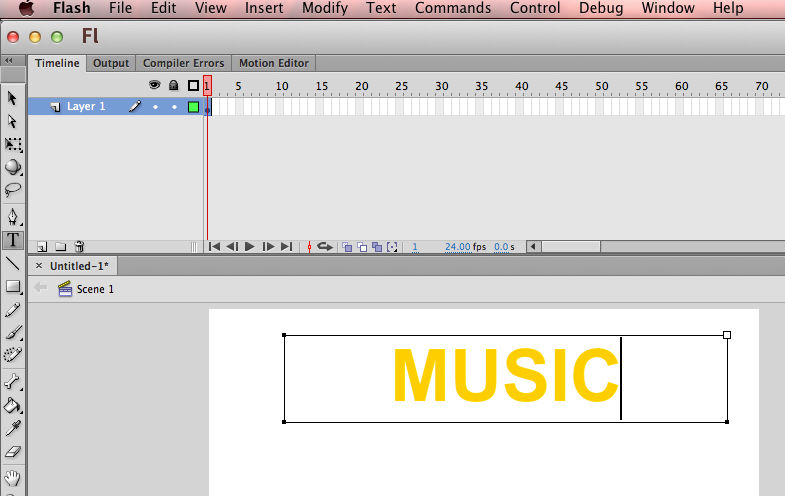The height and width of the screenshot is (496, 785).
Task: Lock or unlock all layers
Action: (x=174, y=85)
